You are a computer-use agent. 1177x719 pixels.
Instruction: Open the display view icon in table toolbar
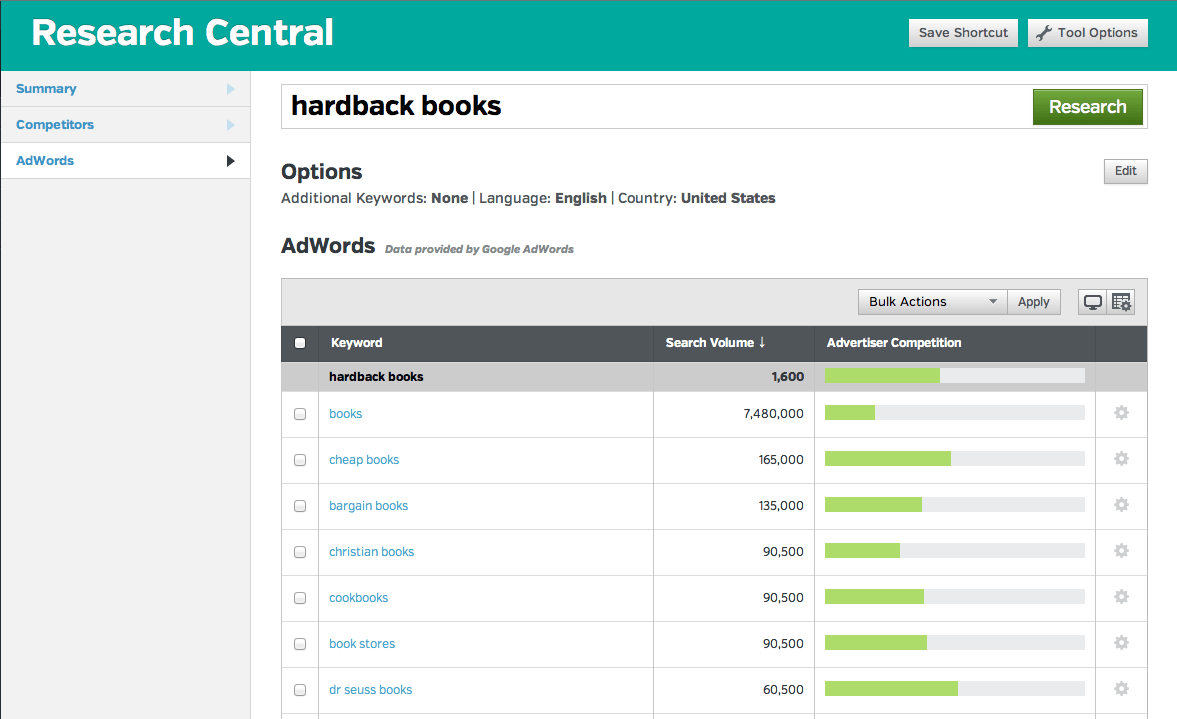1092,302
